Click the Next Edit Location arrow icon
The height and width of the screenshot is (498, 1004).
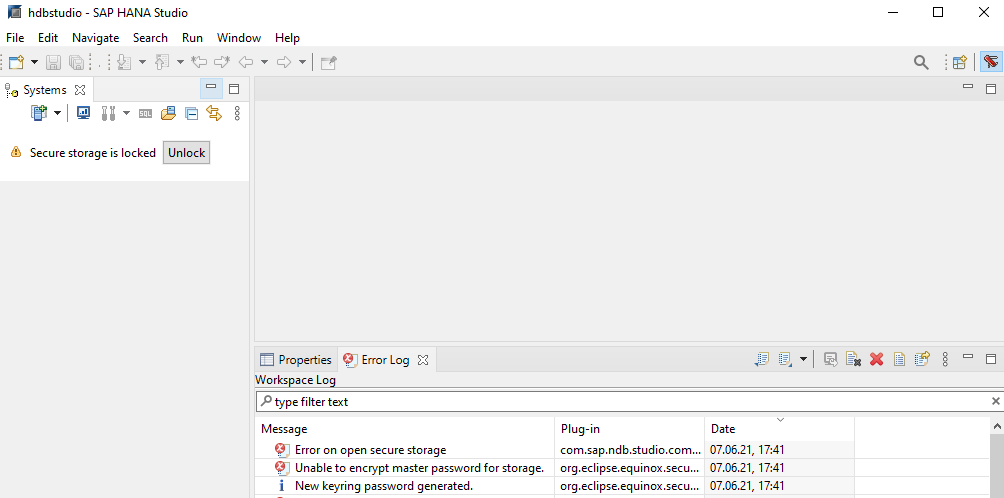coord(222,62)
